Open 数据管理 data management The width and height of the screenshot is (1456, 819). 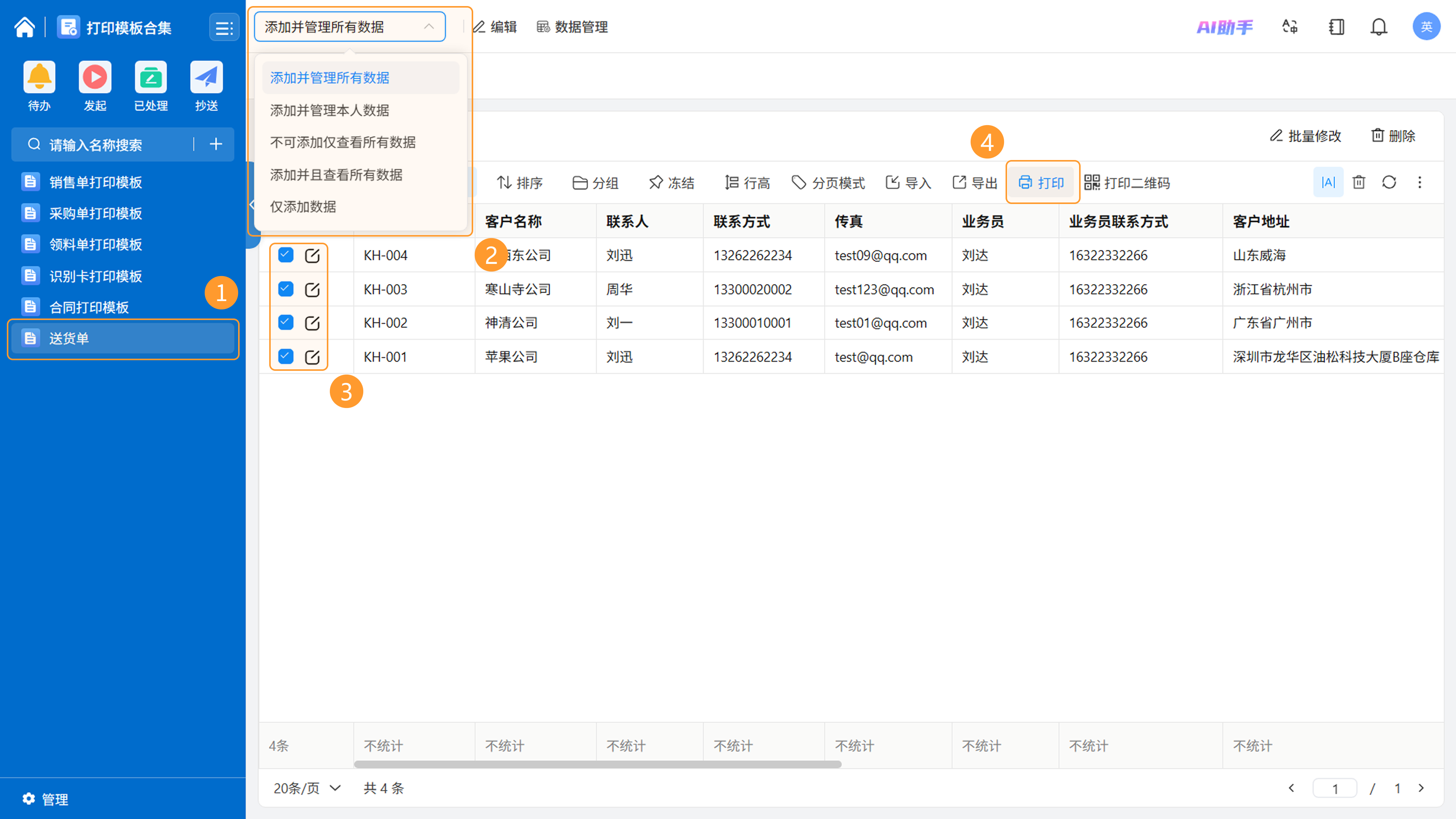click(x=572, y=27)
